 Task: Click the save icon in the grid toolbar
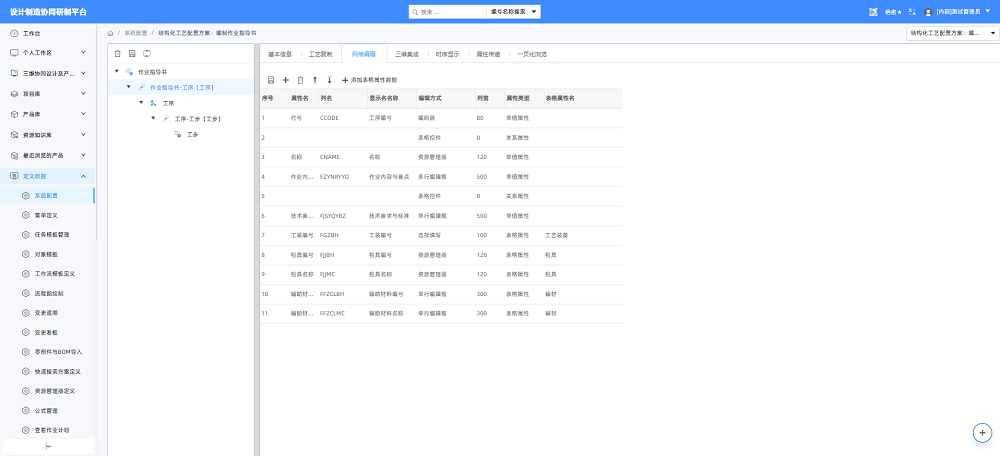(x=271, y=80)
